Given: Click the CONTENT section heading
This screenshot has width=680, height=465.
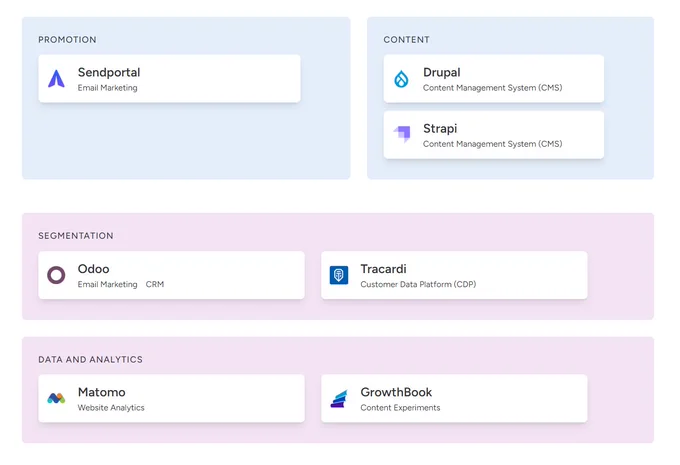Looking at the screenshot, I should pos(406,39).
